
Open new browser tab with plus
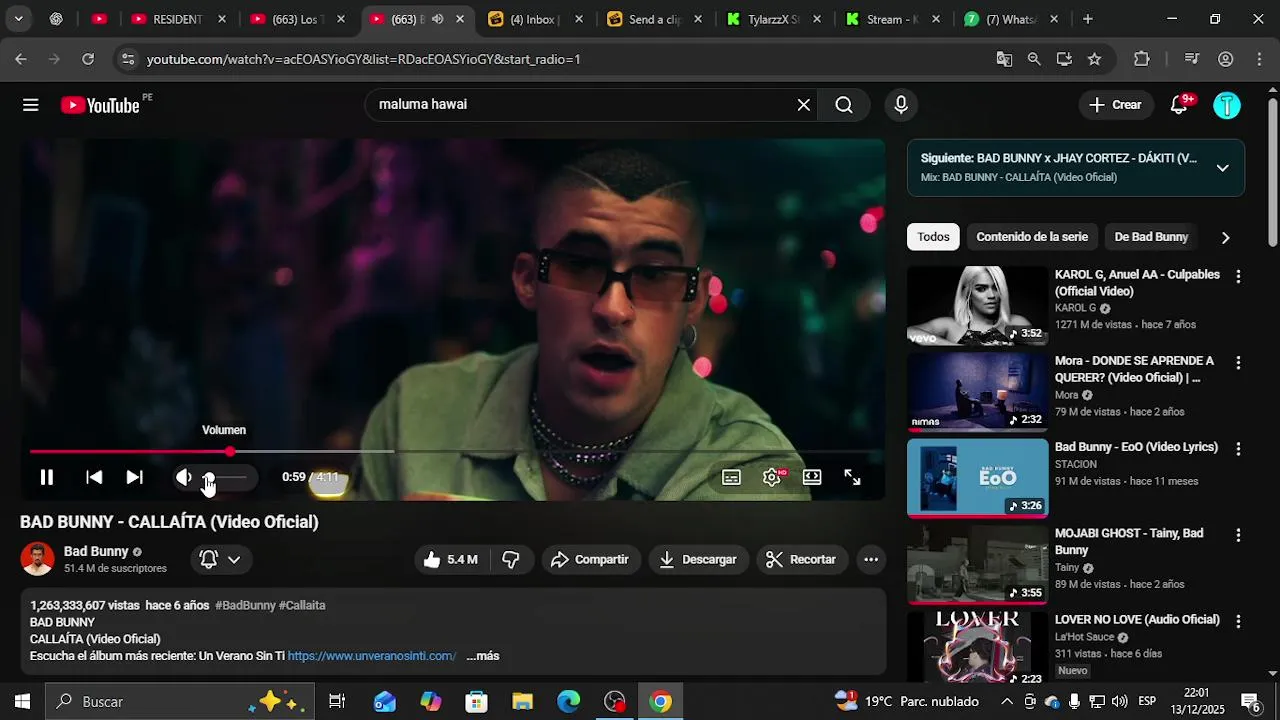(1088, 19)
